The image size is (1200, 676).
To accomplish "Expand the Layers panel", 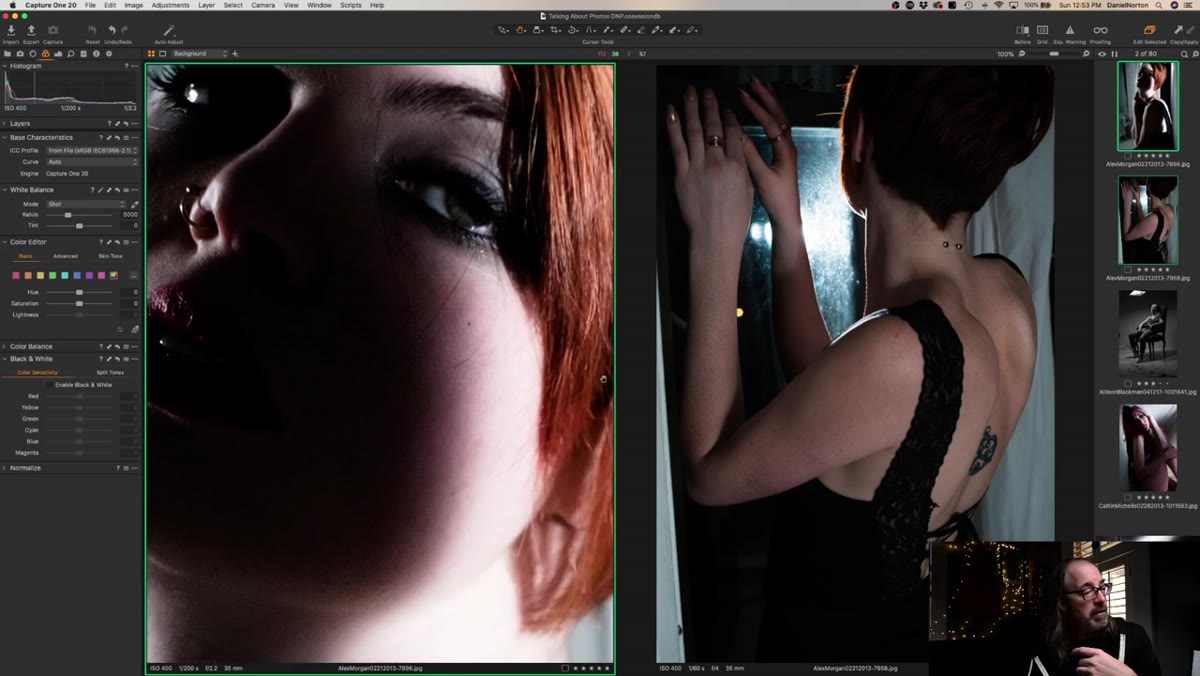I will click(x=5, y=124).
